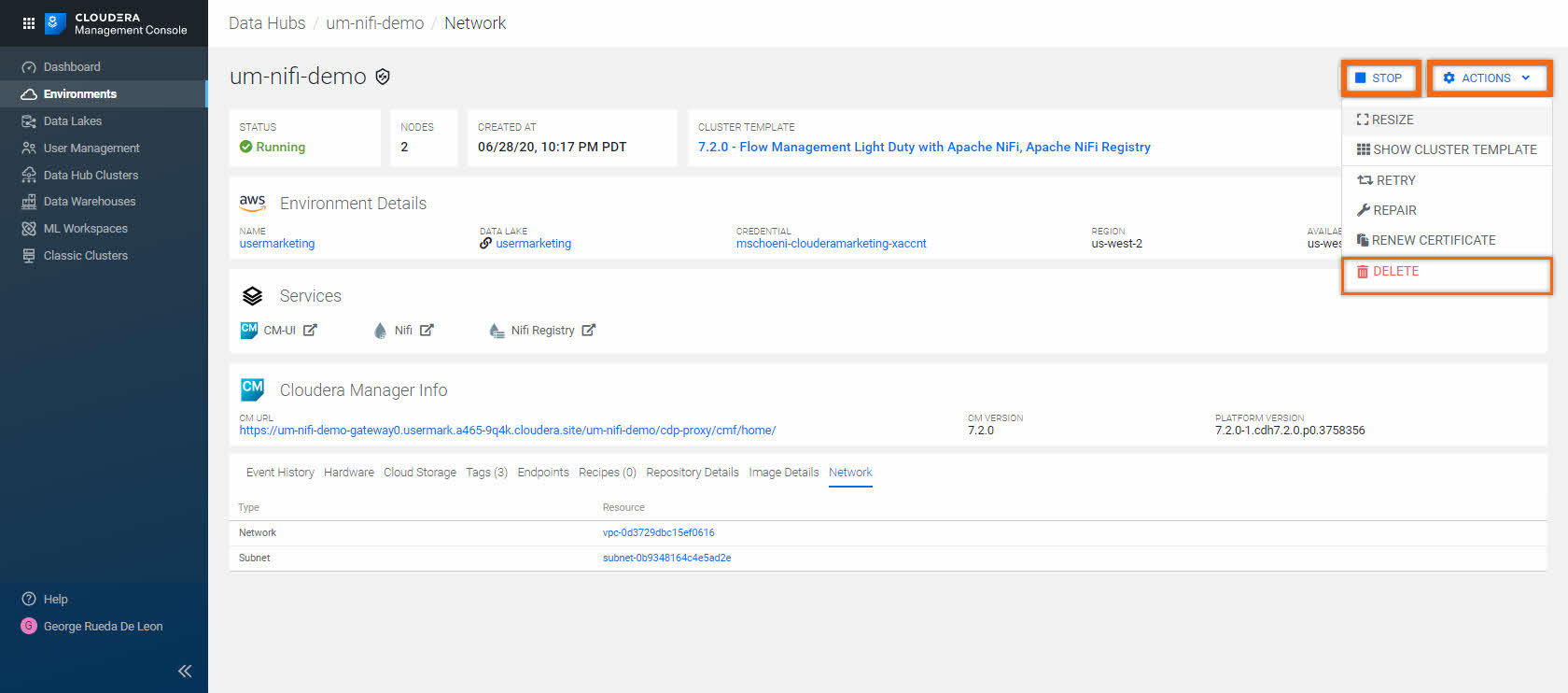Choose RENEW CERTIFICATE menu item
Screen dimensions: 1568x693
1447,240
